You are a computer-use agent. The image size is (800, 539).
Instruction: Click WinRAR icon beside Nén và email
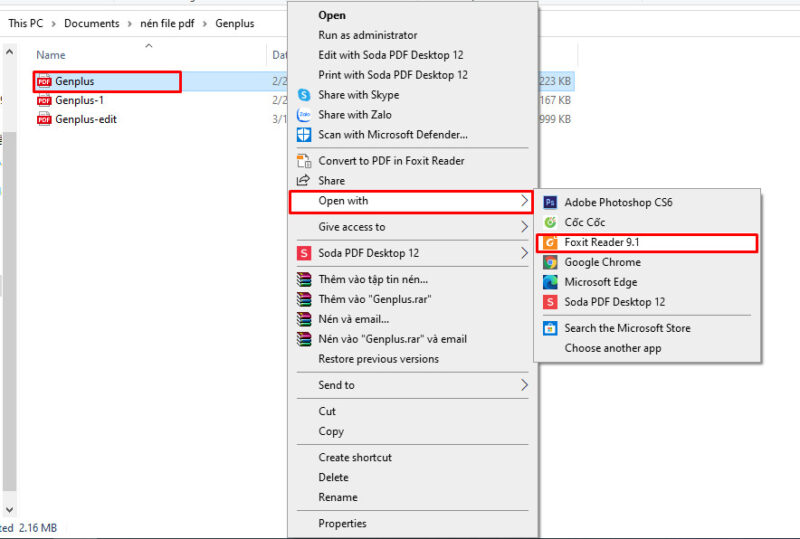pyautogui.click(x=304, y=319)
